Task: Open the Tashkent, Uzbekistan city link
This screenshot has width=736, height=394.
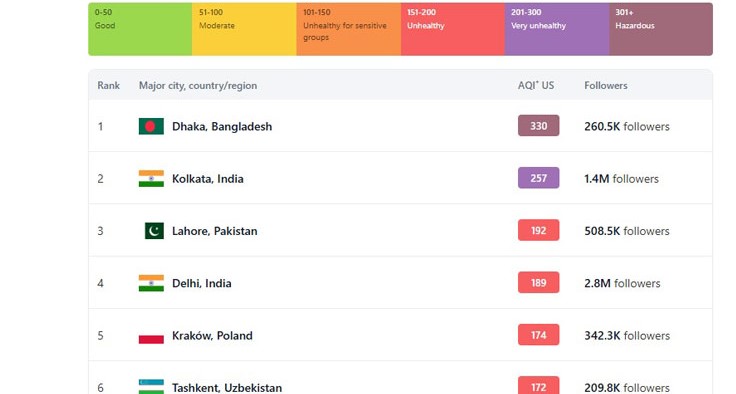Action: coord(227,388)
